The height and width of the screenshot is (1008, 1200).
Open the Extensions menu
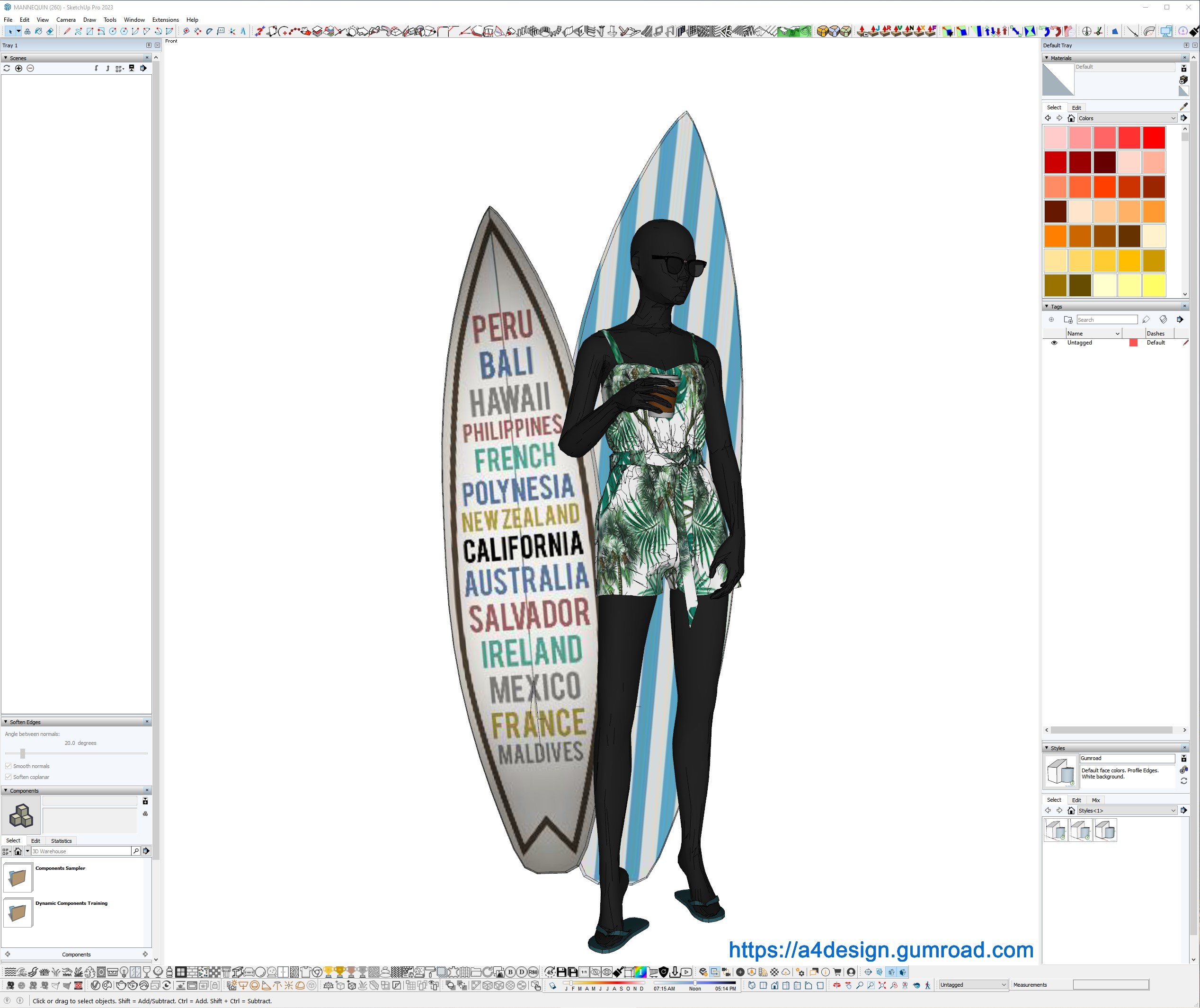point(165,20)
